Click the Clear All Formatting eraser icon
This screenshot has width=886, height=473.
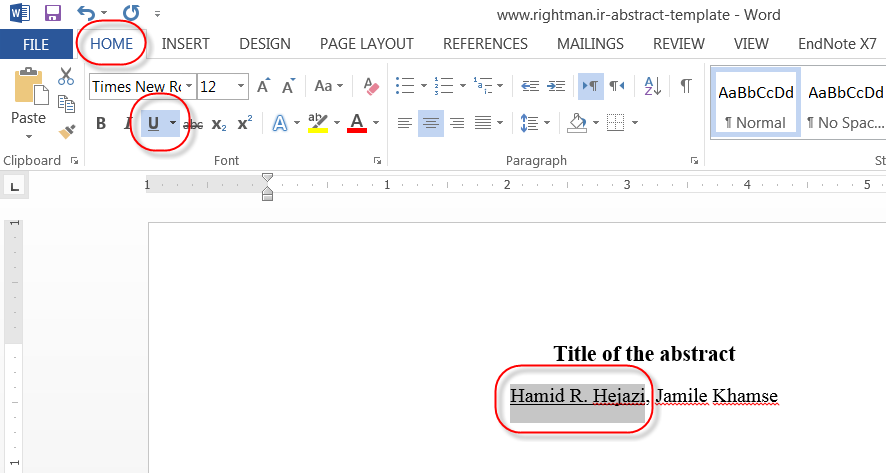pyautogui.click(x=371, y=87)
